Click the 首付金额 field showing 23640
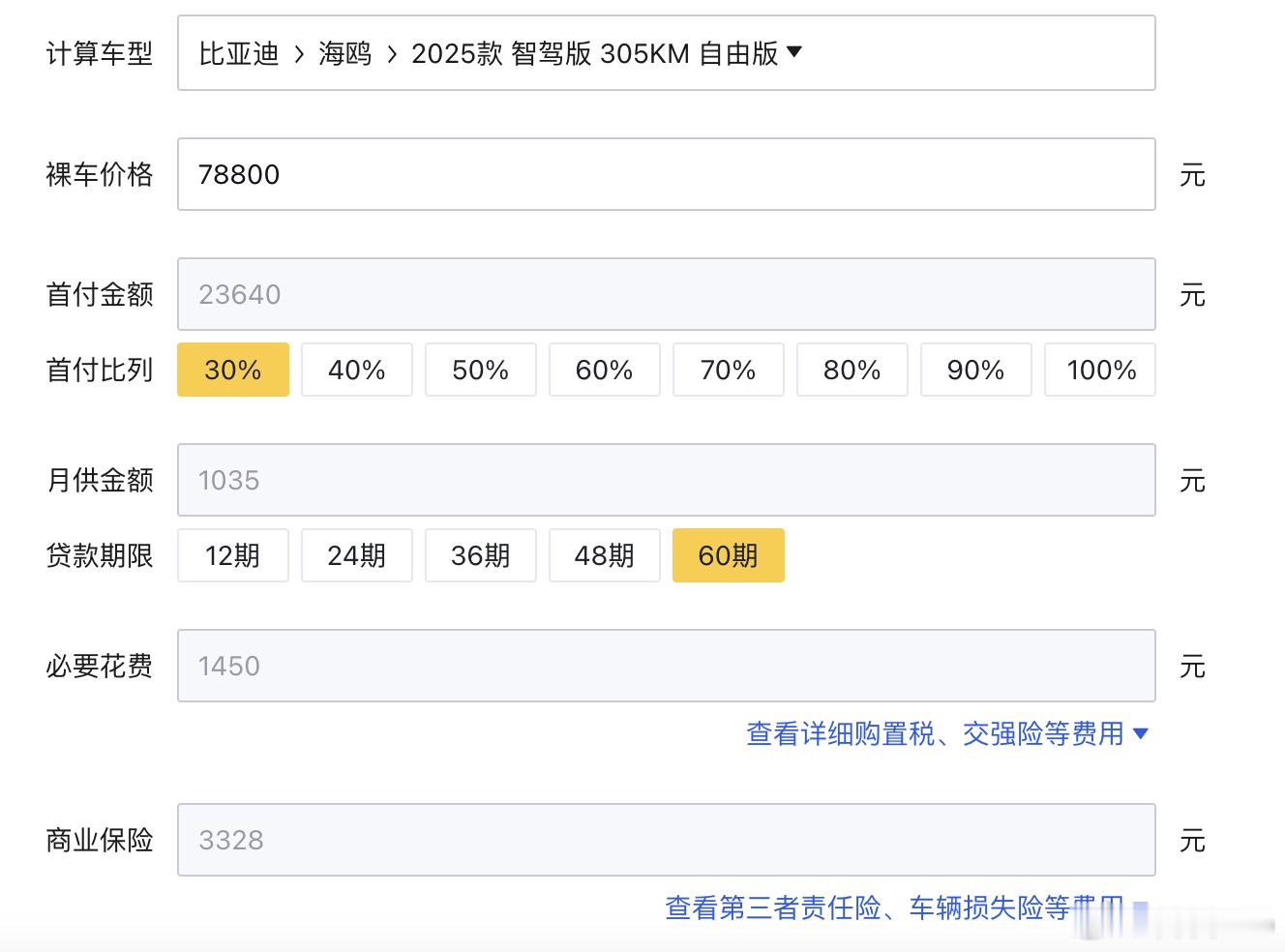The image size is (1285, 952). tap(666, 294)
